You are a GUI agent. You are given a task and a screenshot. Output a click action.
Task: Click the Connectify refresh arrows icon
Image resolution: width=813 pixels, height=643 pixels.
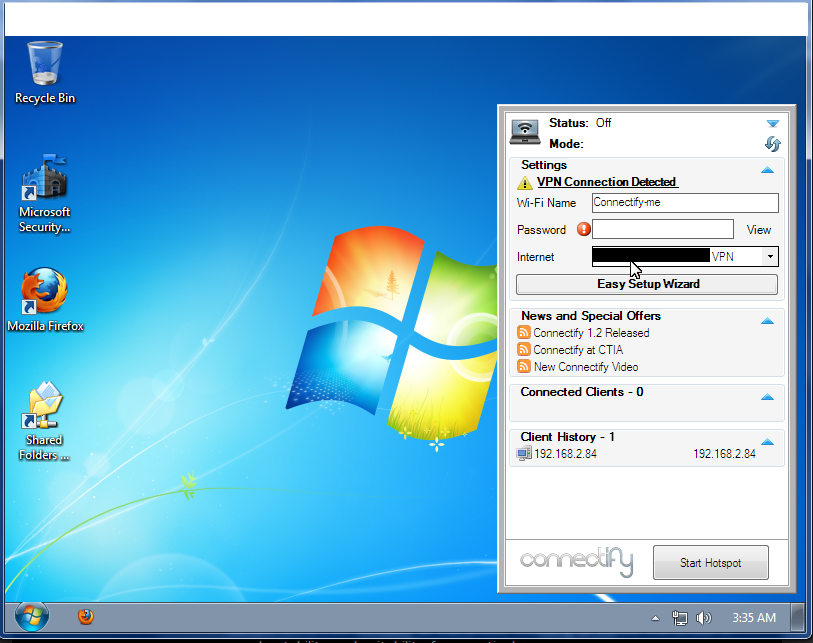[773, 144]
